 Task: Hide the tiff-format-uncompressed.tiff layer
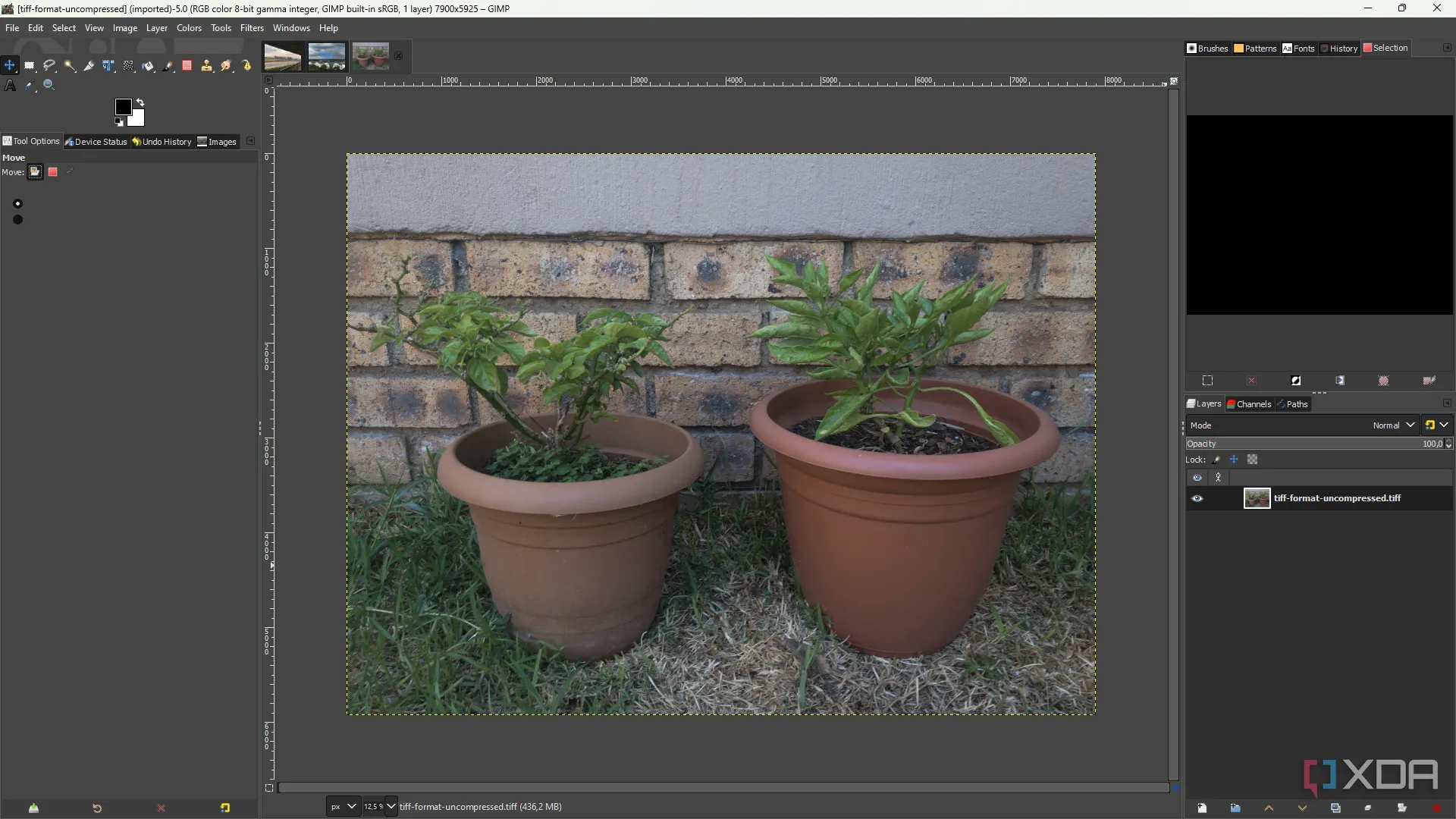pos(1197,498)
